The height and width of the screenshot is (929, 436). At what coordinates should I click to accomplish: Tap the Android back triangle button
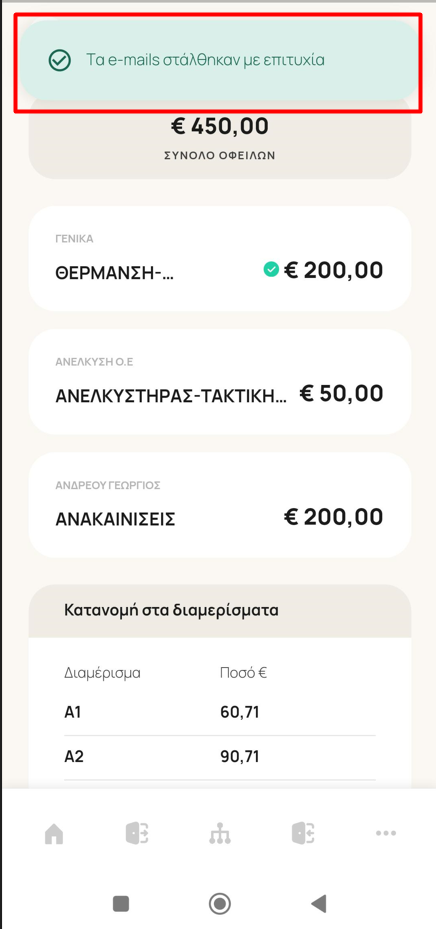319,904
